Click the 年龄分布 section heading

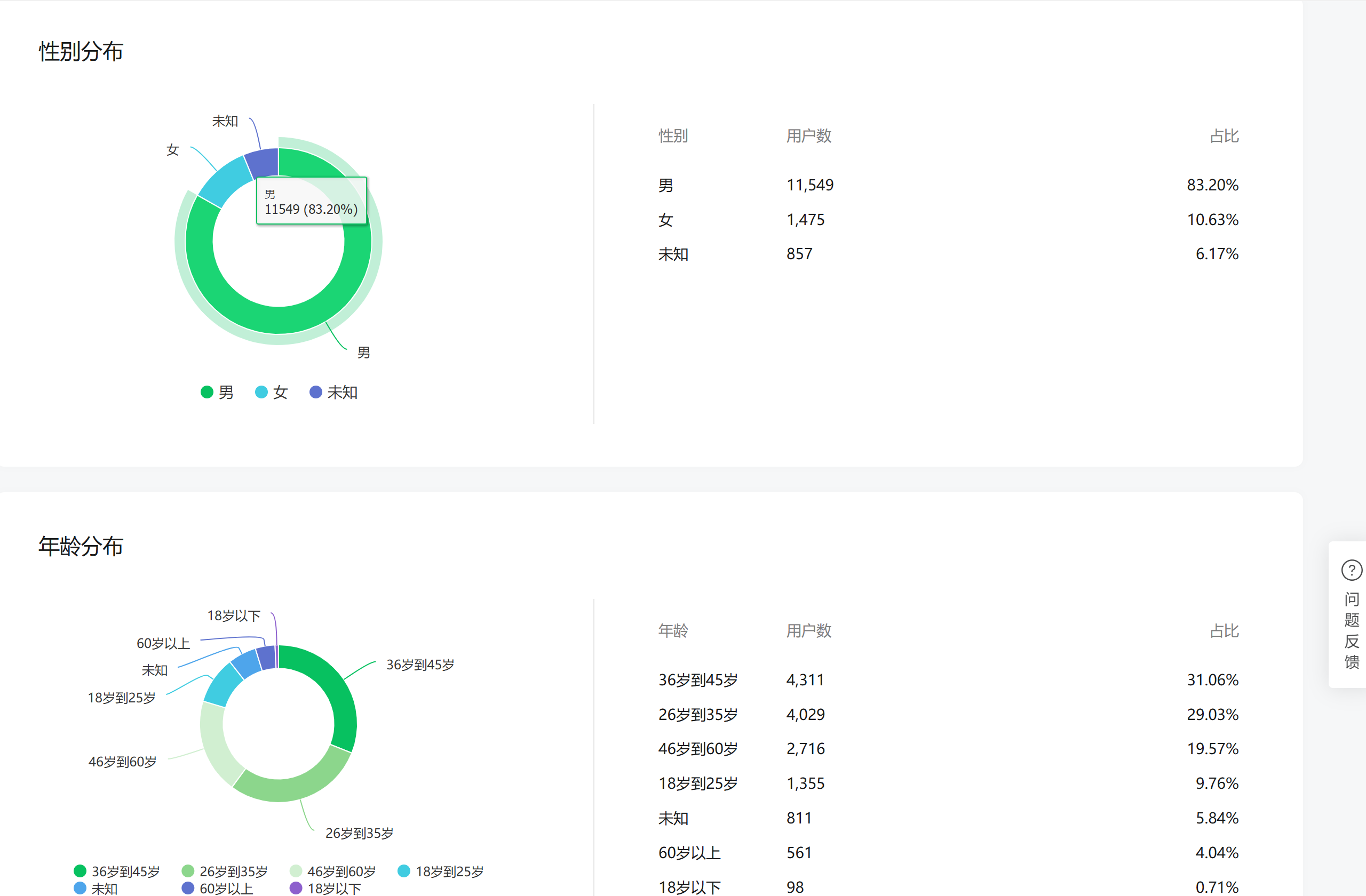point(81,546)
